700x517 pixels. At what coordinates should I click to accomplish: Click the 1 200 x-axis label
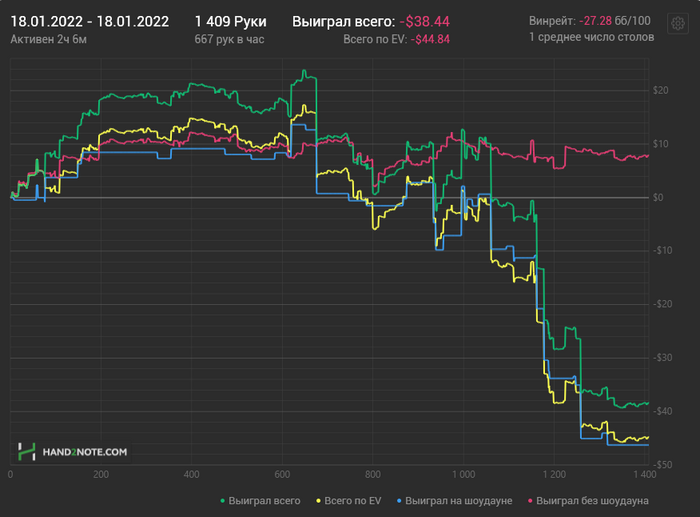pos(554,474)
